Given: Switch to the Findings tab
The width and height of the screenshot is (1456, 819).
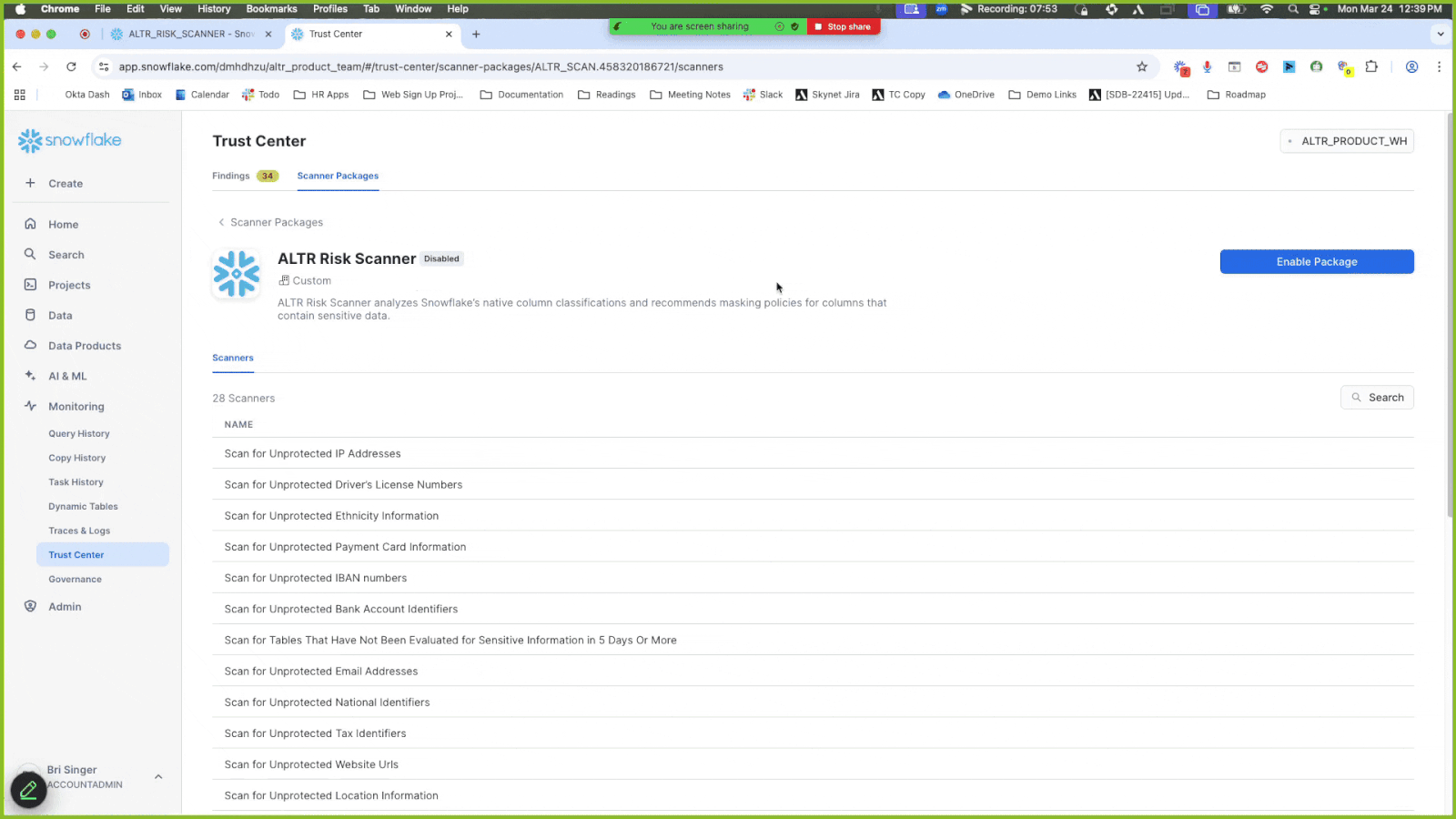Looking at the screenshot, I should [x=231, y=176].
